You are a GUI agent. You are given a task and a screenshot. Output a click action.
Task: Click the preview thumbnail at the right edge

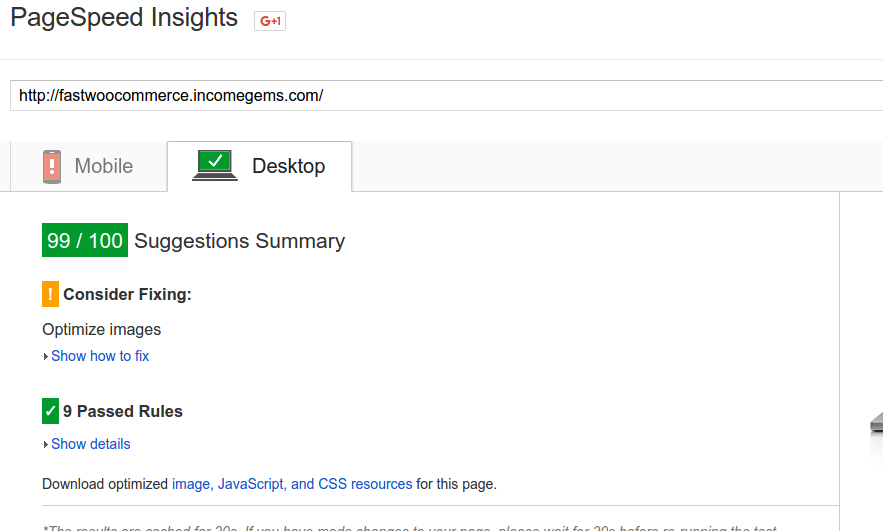click(x=877, y=422)
